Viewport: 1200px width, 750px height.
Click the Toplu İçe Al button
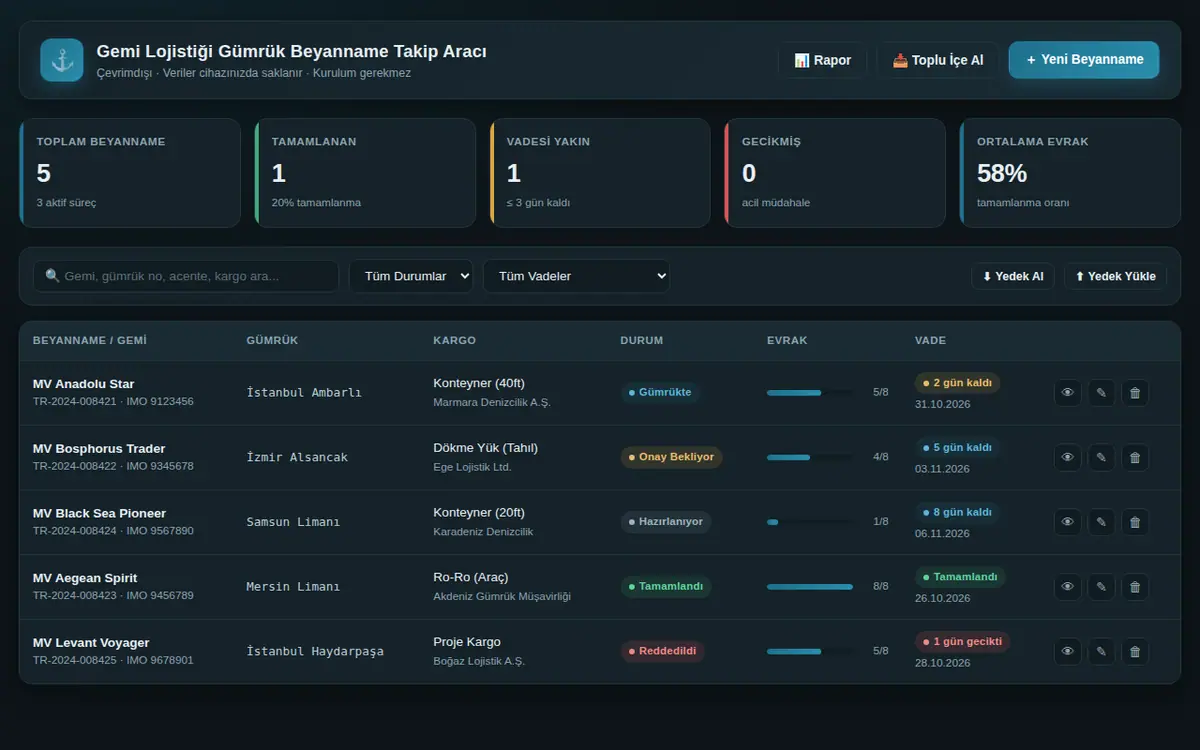pyautogui.click(x=938, y=60)
